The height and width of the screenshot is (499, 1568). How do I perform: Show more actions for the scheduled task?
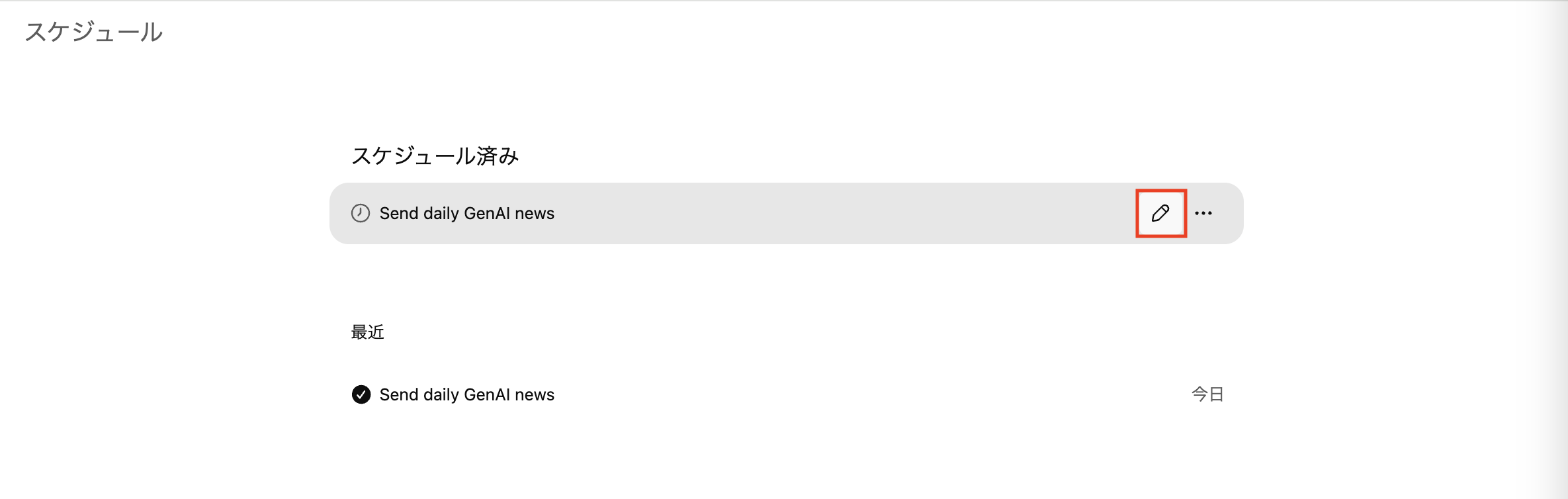click(x=1203, y=213)
